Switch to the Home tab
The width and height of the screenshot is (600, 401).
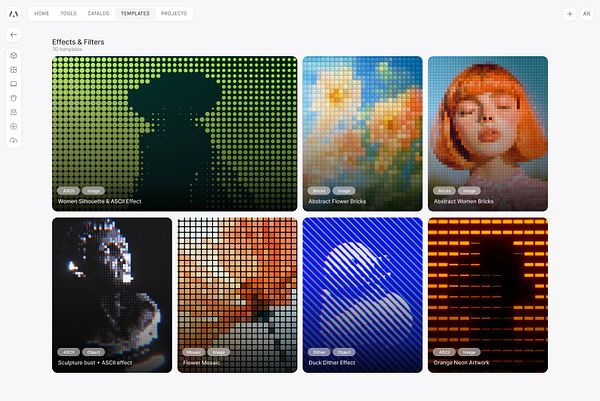(42, 13)
